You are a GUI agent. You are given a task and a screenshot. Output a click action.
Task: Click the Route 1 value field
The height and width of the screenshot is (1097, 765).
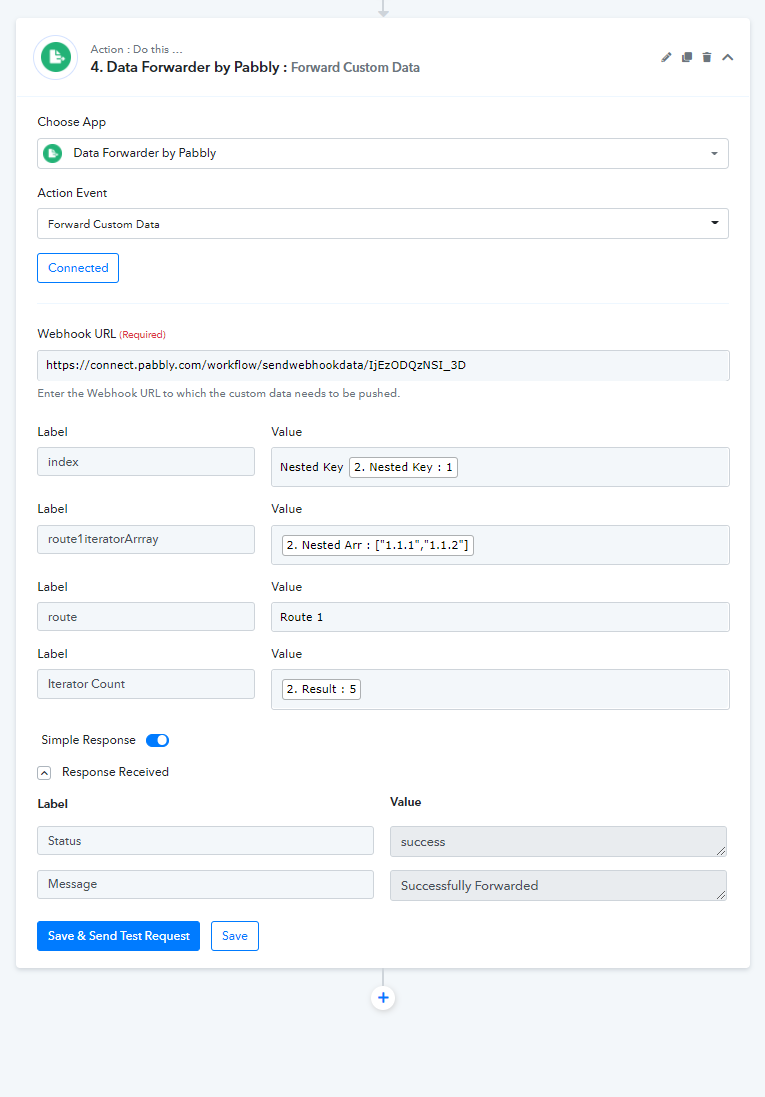click(500, 617)
